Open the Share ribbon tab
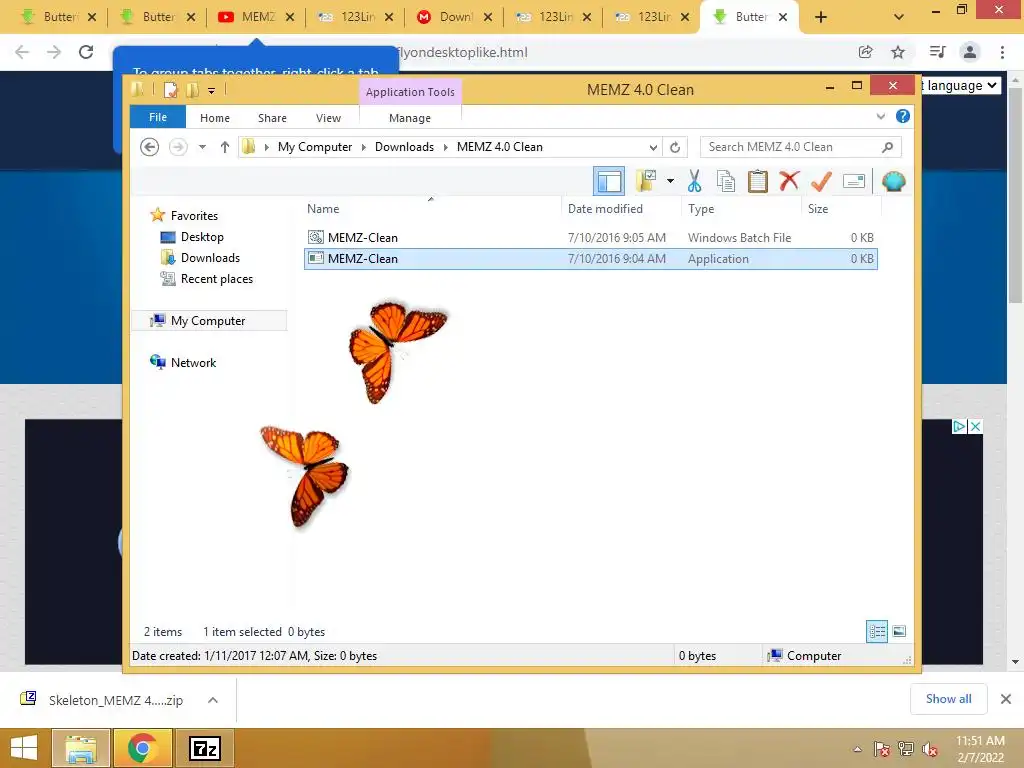Image resolution: width=1024 pixels, height=768 pixels. (x=272, y=118)
